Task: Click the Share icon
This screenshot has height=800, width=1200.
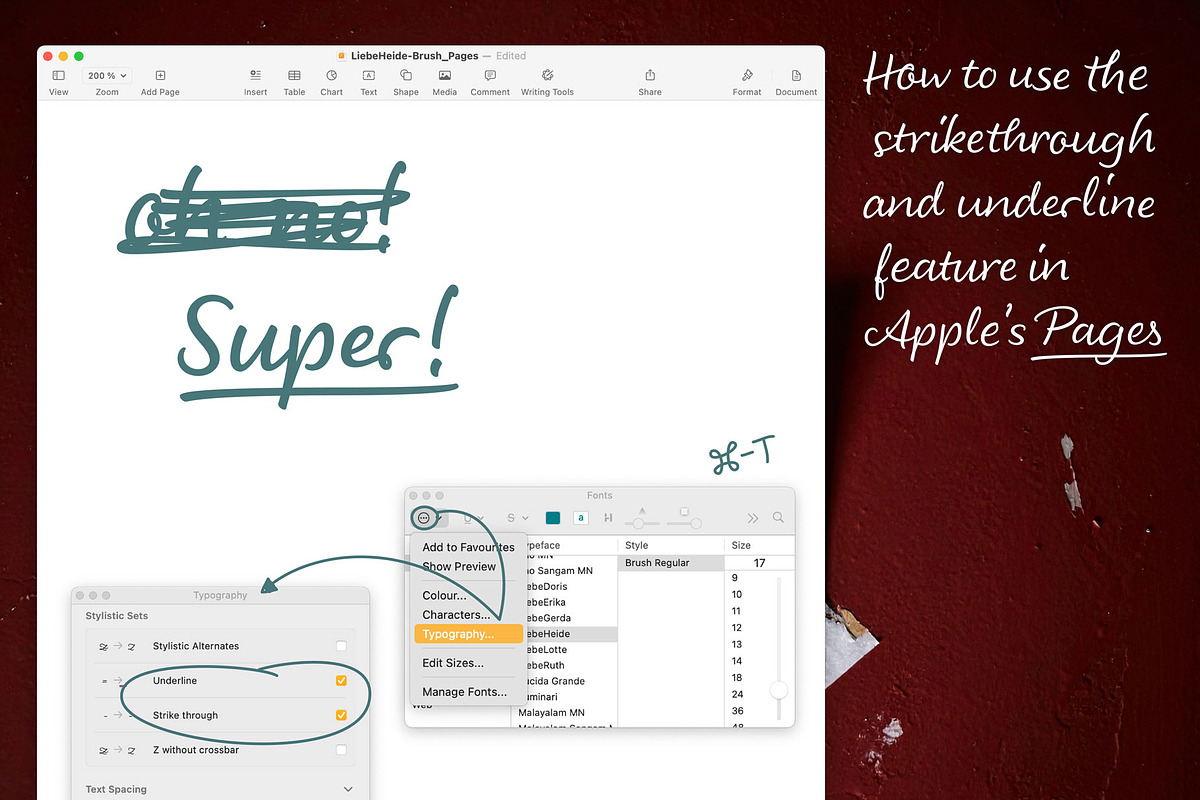Action: coord(650,75)
